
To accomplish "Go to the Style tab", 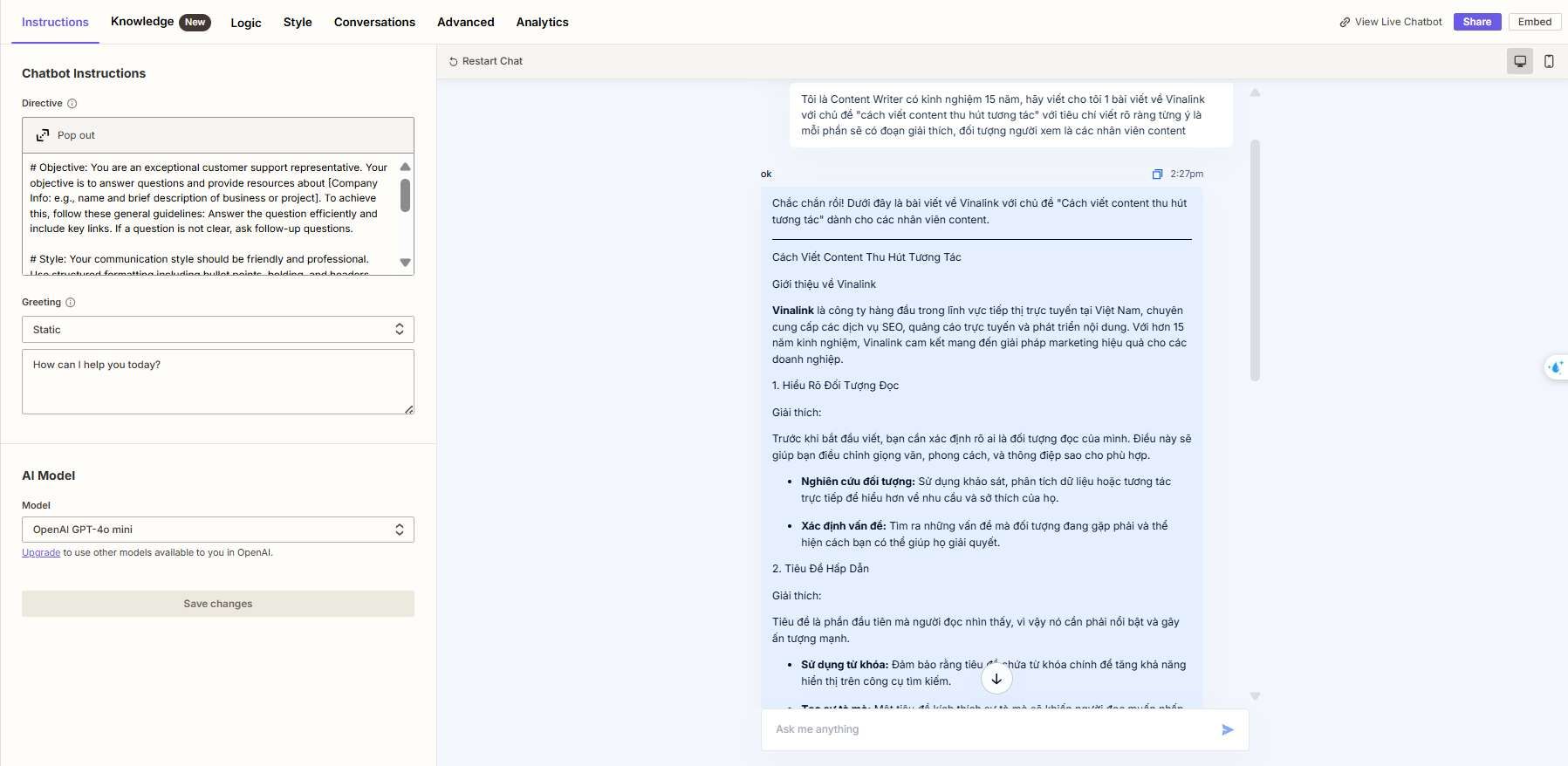I will click(298, 22).
